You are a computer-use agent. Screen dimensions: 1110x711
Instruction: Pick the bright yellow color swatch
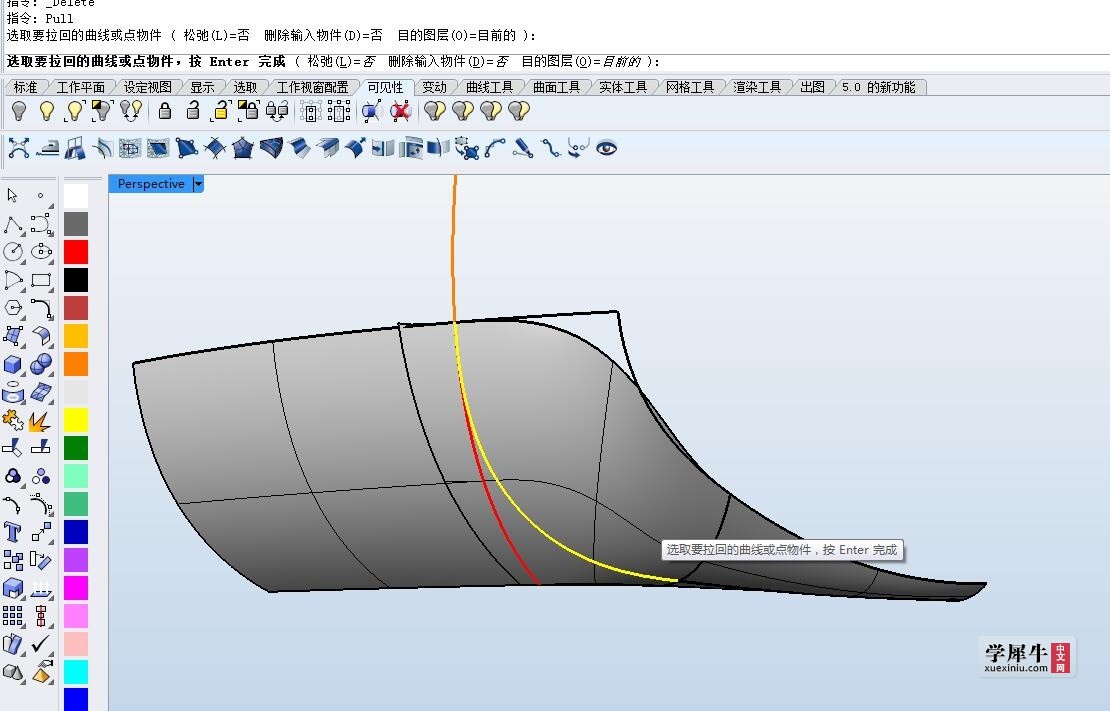click(76, 420)
